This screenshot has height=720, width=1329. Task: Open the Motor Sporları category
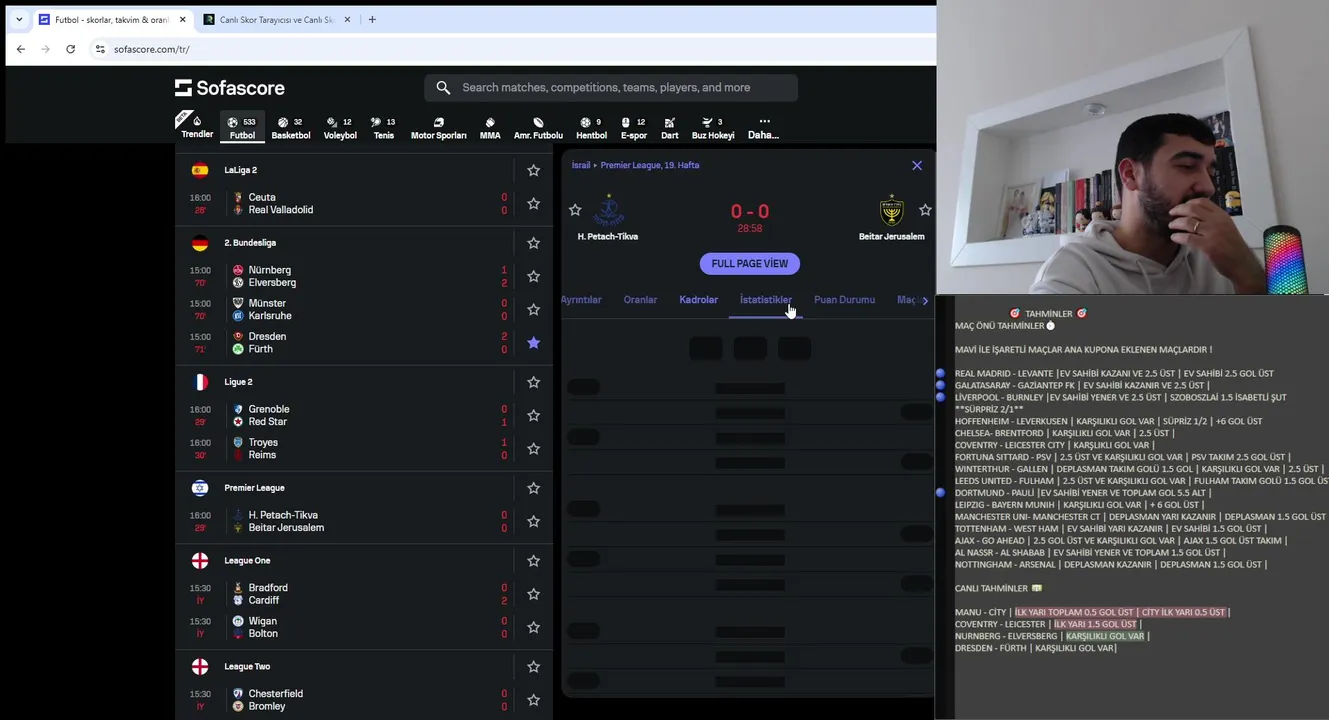pos(438,127)
